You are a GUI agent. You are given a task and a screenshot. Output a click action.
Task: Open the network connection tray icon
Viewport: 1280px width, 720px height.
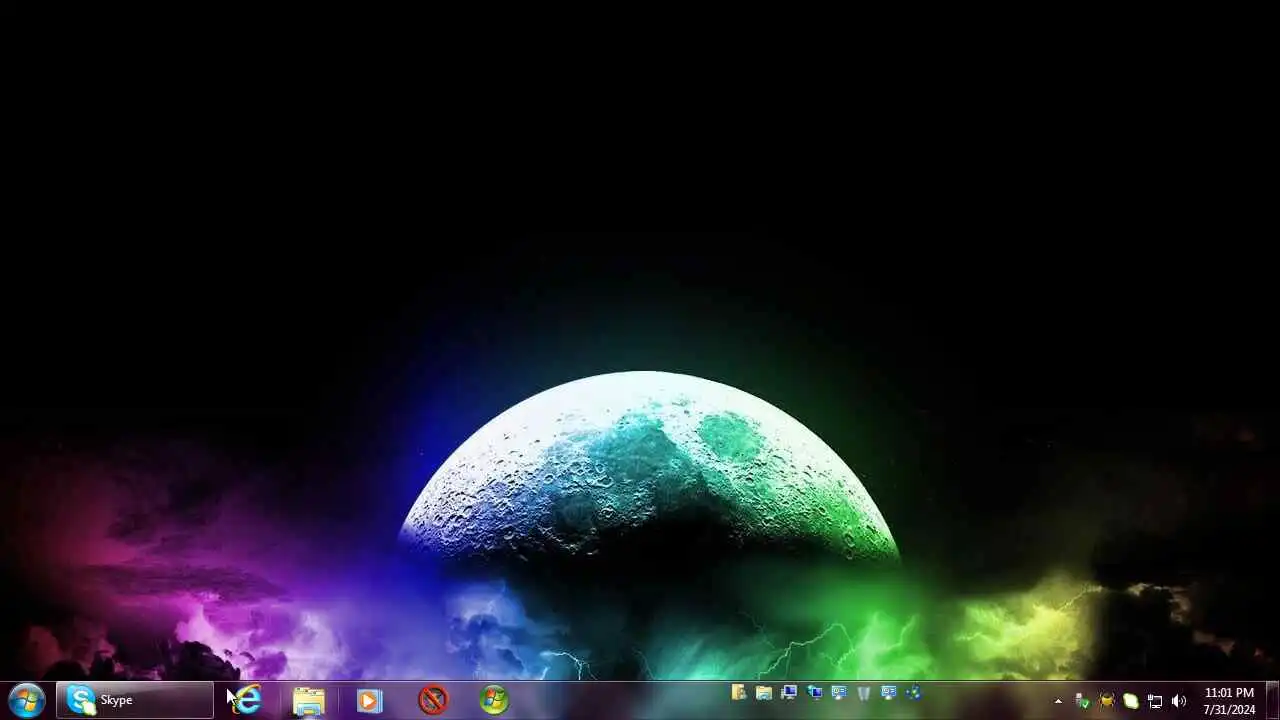pyautogui.click(x=1155, y=701)
